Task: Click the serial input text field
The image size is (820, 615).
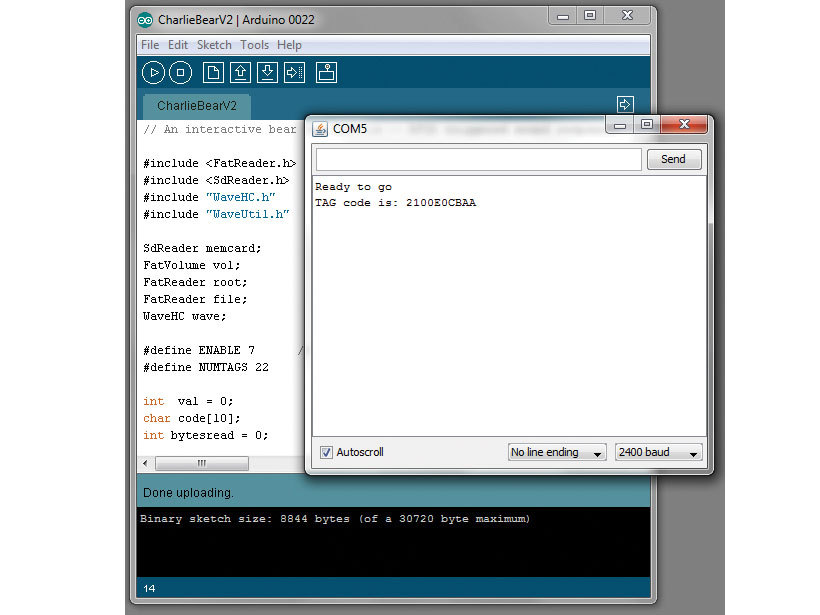Action: point(479,160)
